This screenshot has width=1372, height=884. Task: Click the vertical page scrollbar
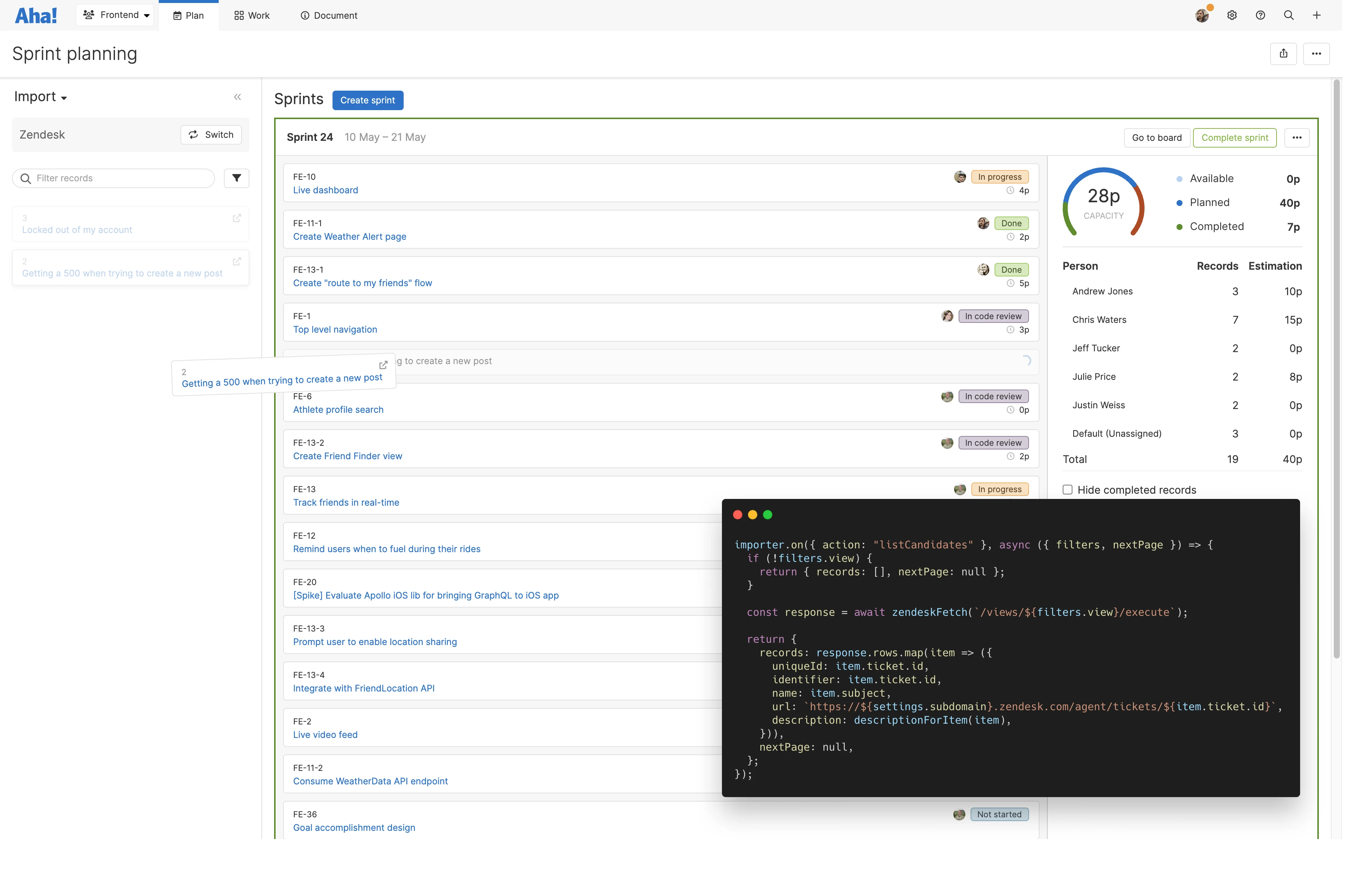click(x=1336, y=367)
